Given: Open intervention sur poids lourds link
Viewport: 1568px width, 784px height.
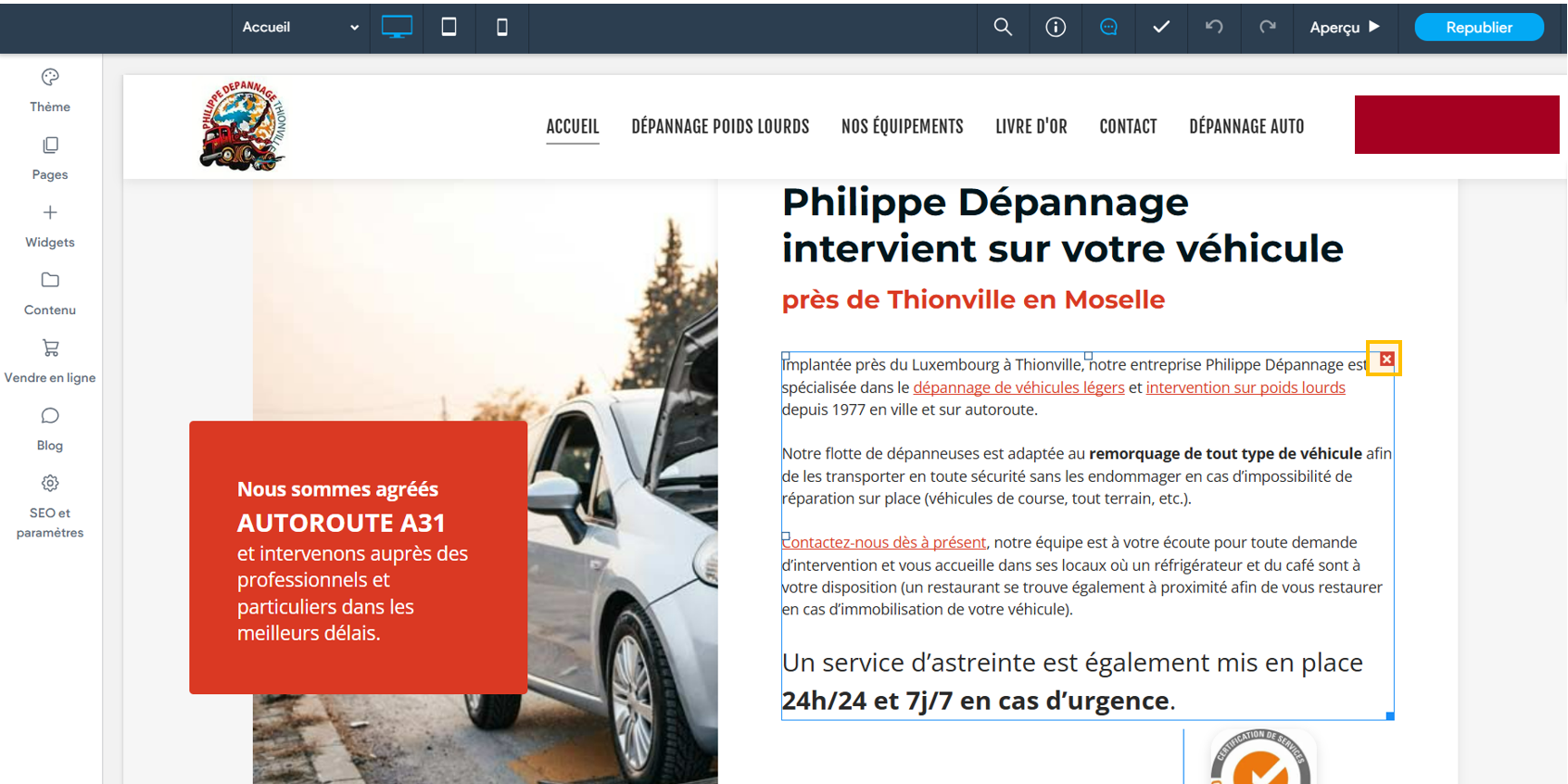Looking at the screenshot, I should pyautogui.click(x=1246, y=387).
